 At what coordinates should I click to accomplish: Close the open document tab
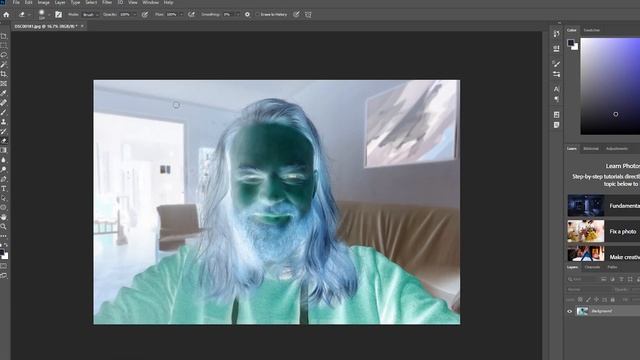tap(82, 26)
